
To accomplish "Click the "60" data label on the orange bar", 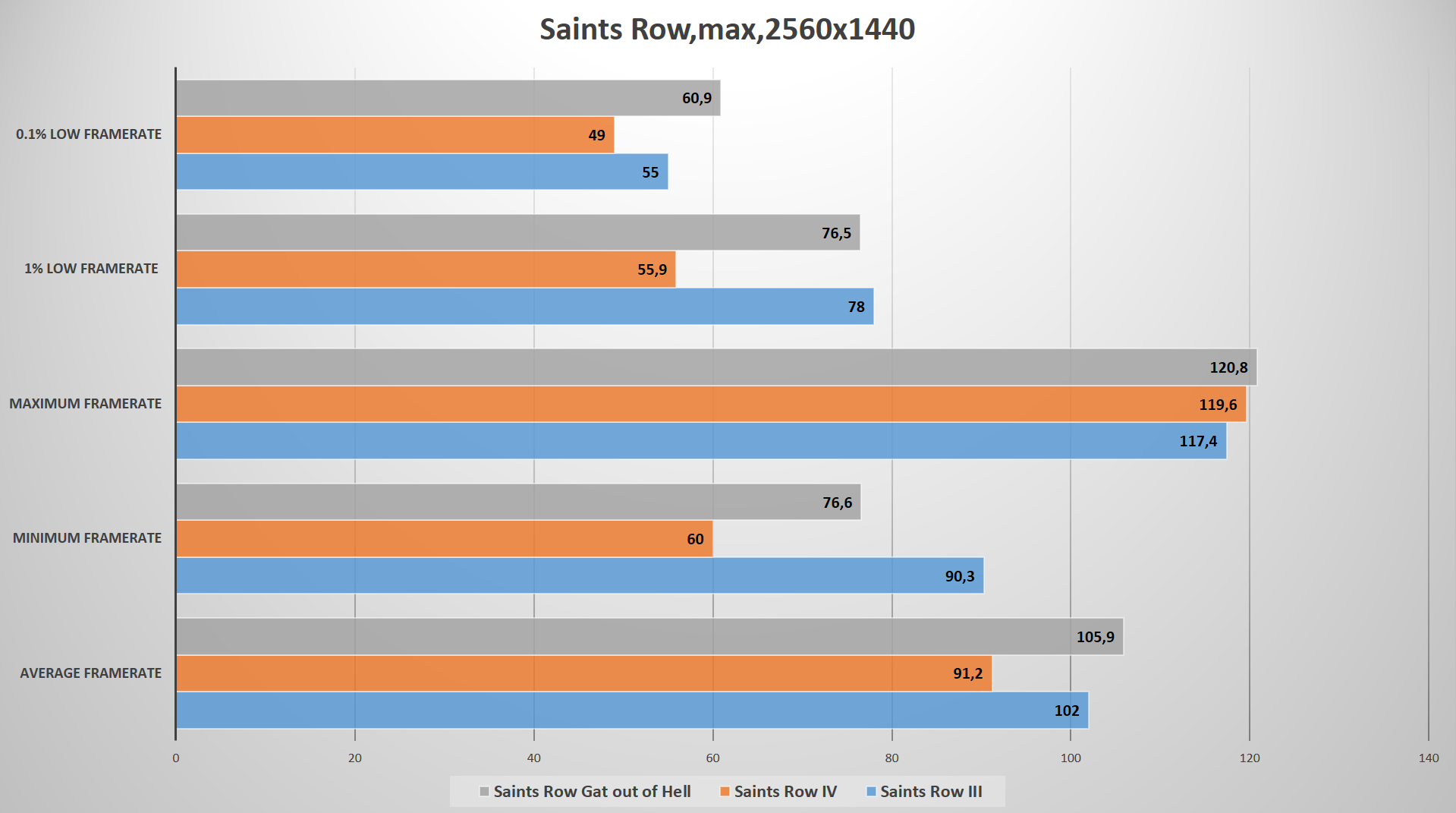I will (x=695, y=539).
